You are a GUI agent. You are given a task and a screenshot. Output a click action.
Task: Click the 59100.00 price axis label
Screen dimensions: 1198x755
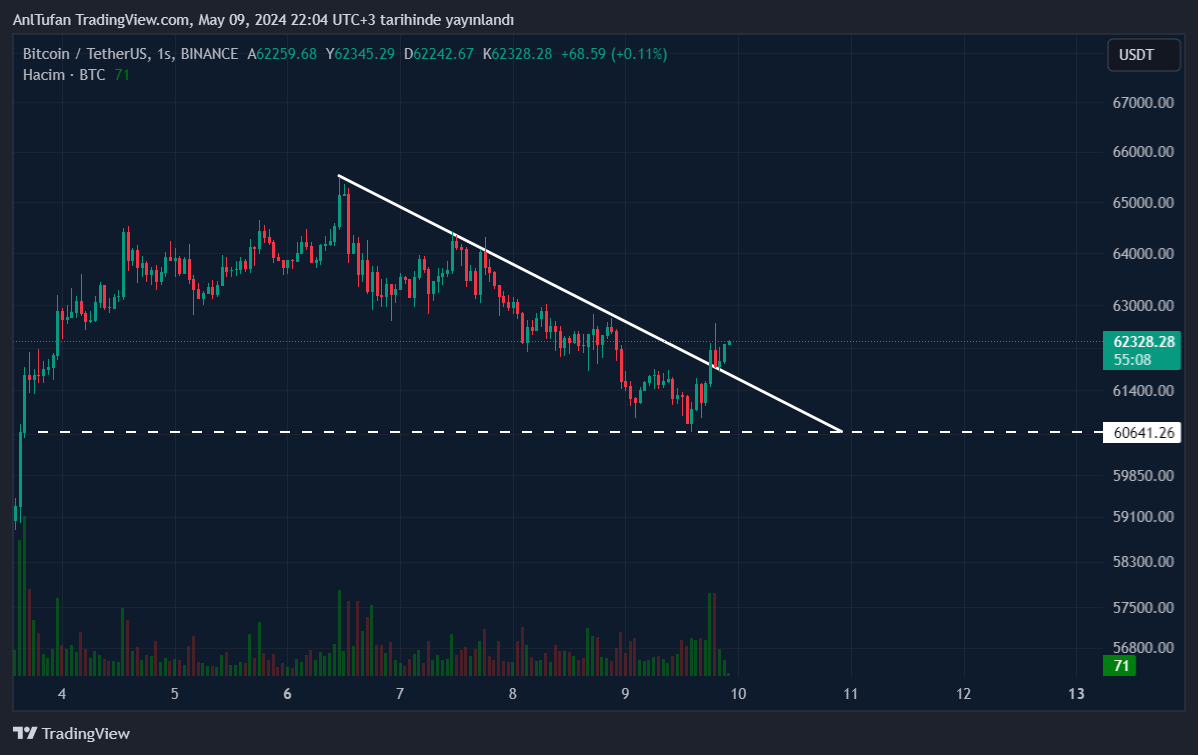pyautogui.click(x=1143, y=517)
